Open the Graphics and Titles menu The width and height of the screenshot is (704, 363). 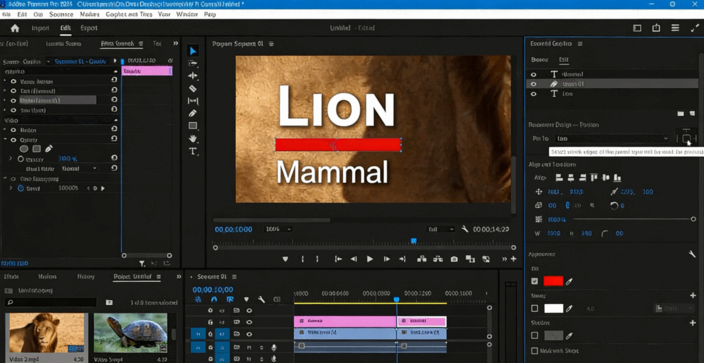click(129, 14)
